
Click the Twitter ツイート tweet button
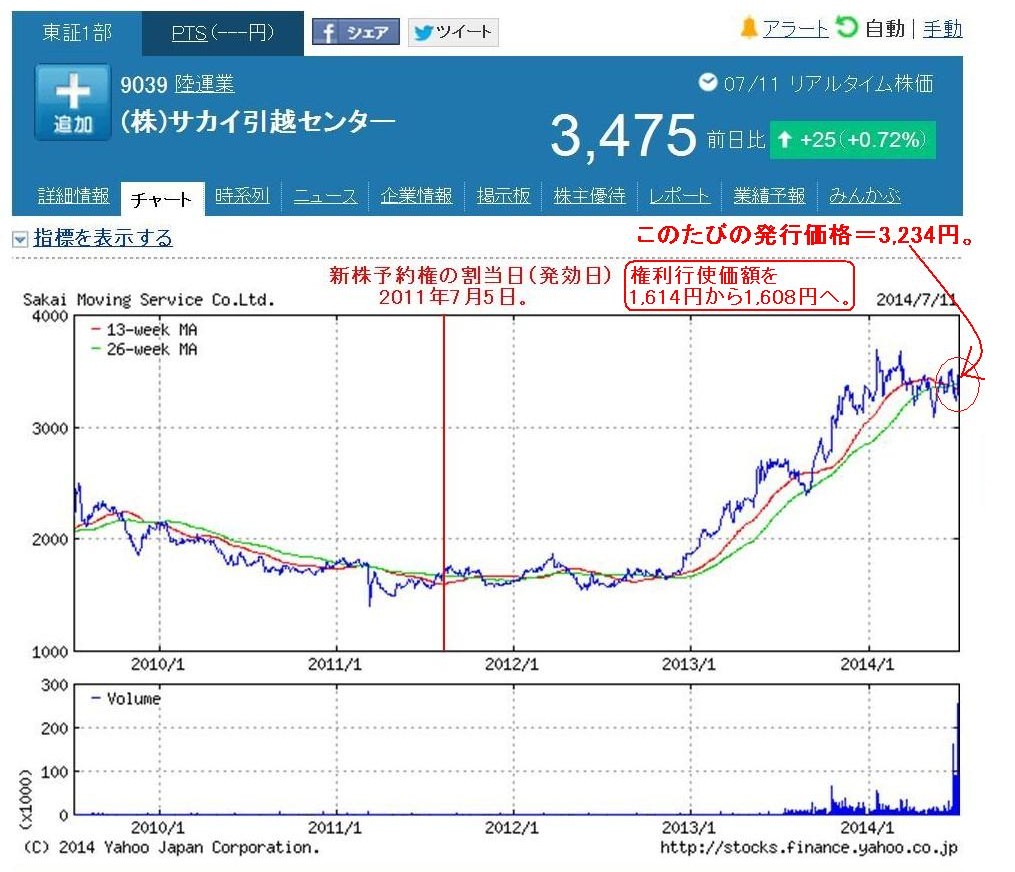click(453, 32)
